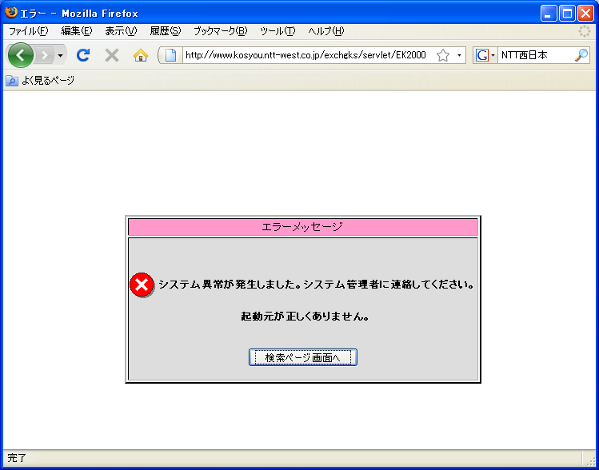Screen dimensions: 599x470
Task: Open the ファイル(F) menu
Action: pyautogui.click(x=28, y=31)
